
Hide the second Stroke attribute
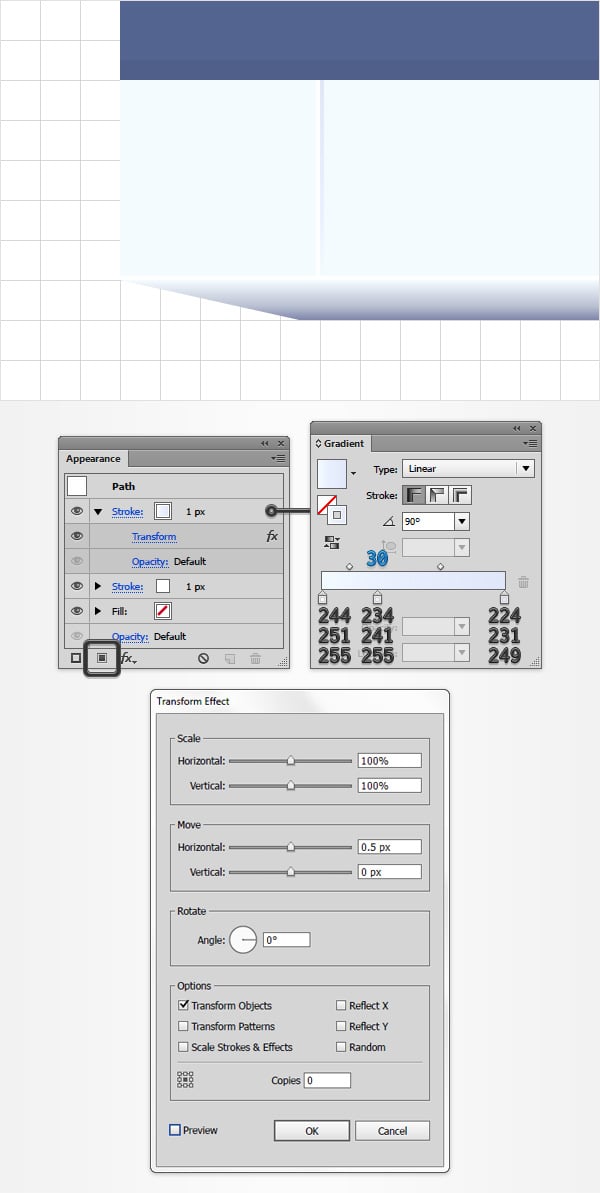(77, 587)
